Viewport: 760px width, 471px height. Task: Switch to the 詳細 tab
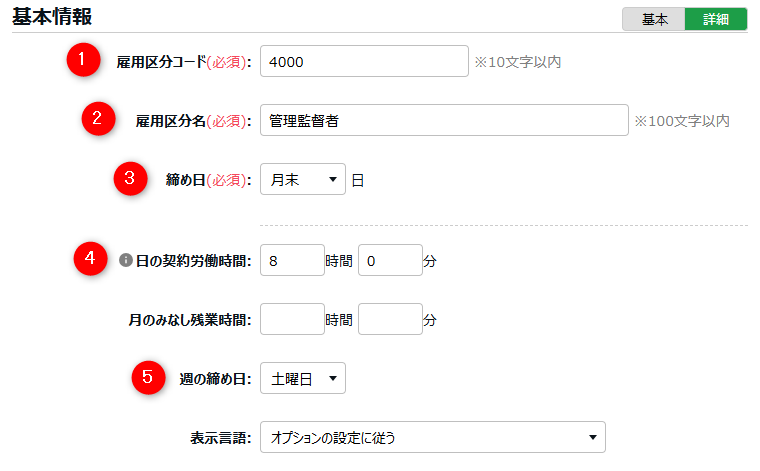[715, 19]
